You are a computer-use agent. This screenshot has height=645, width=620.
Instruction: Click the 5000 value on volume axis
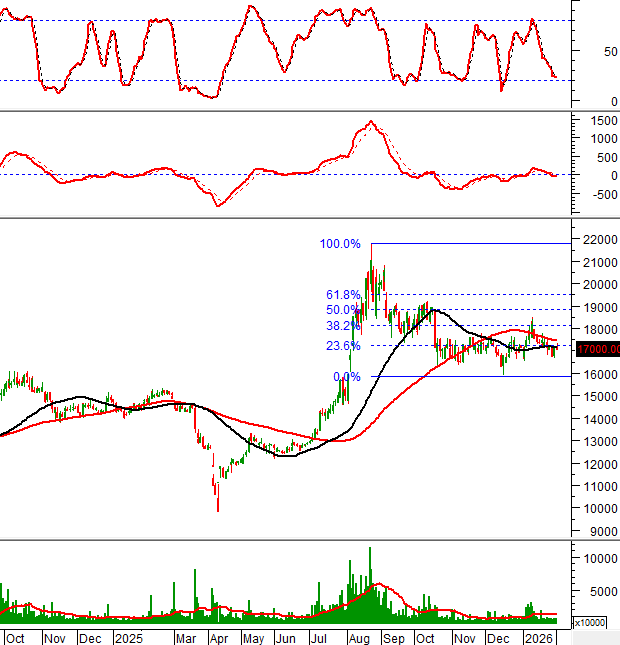point(593,591)
